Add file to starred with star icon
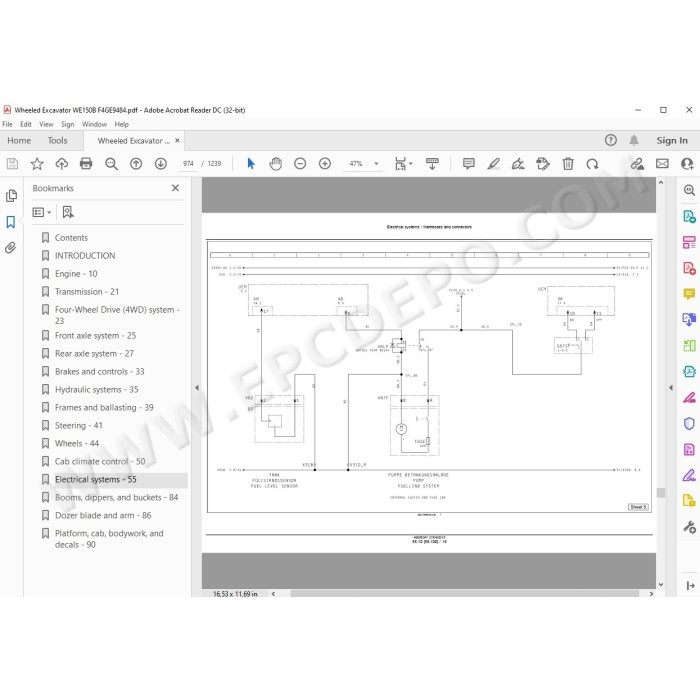The image size is (700, 700). 37,164
